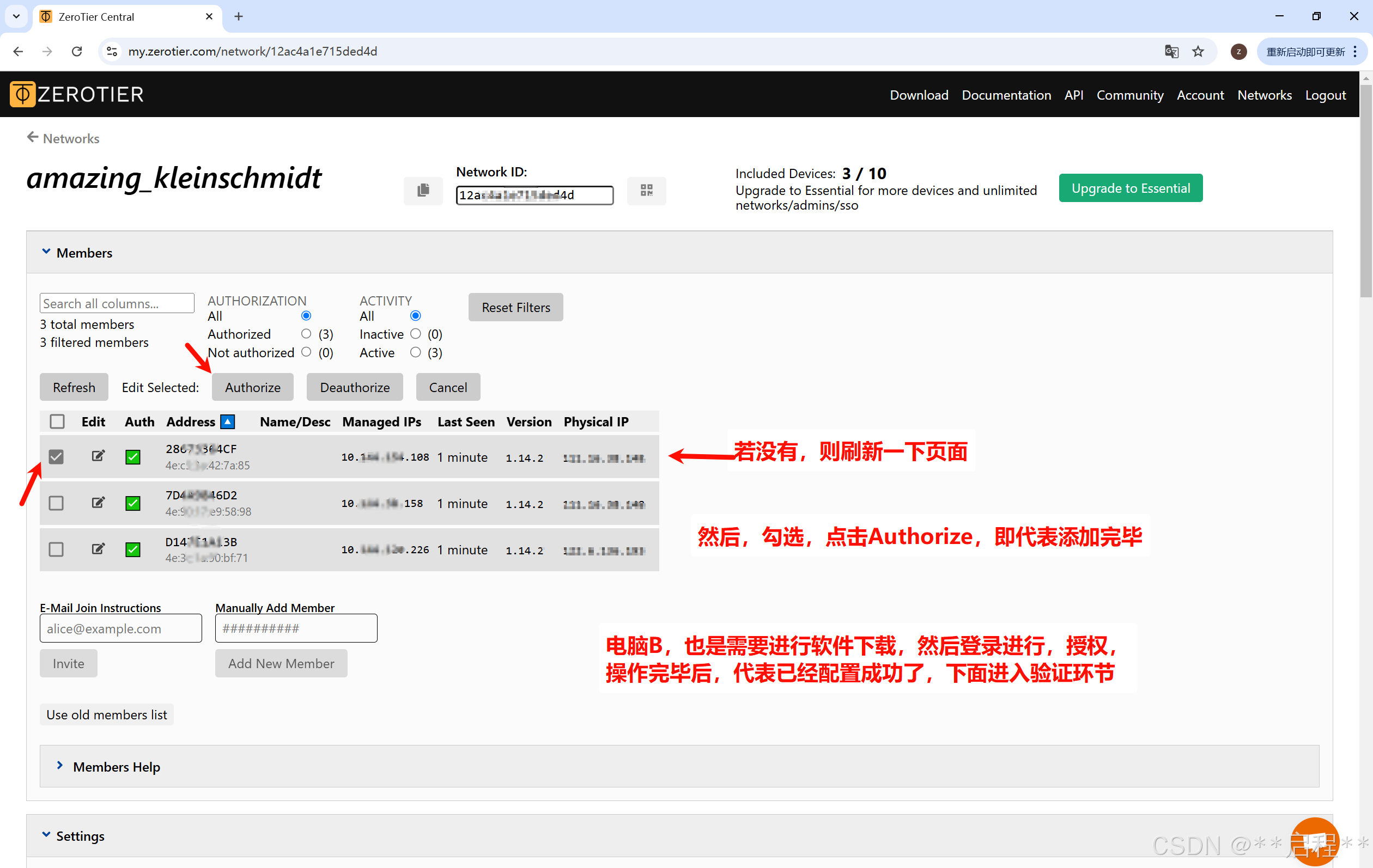Bookmark this page with the star icon
Screen dimensions: 1373x868
[x=1198, y=51]
